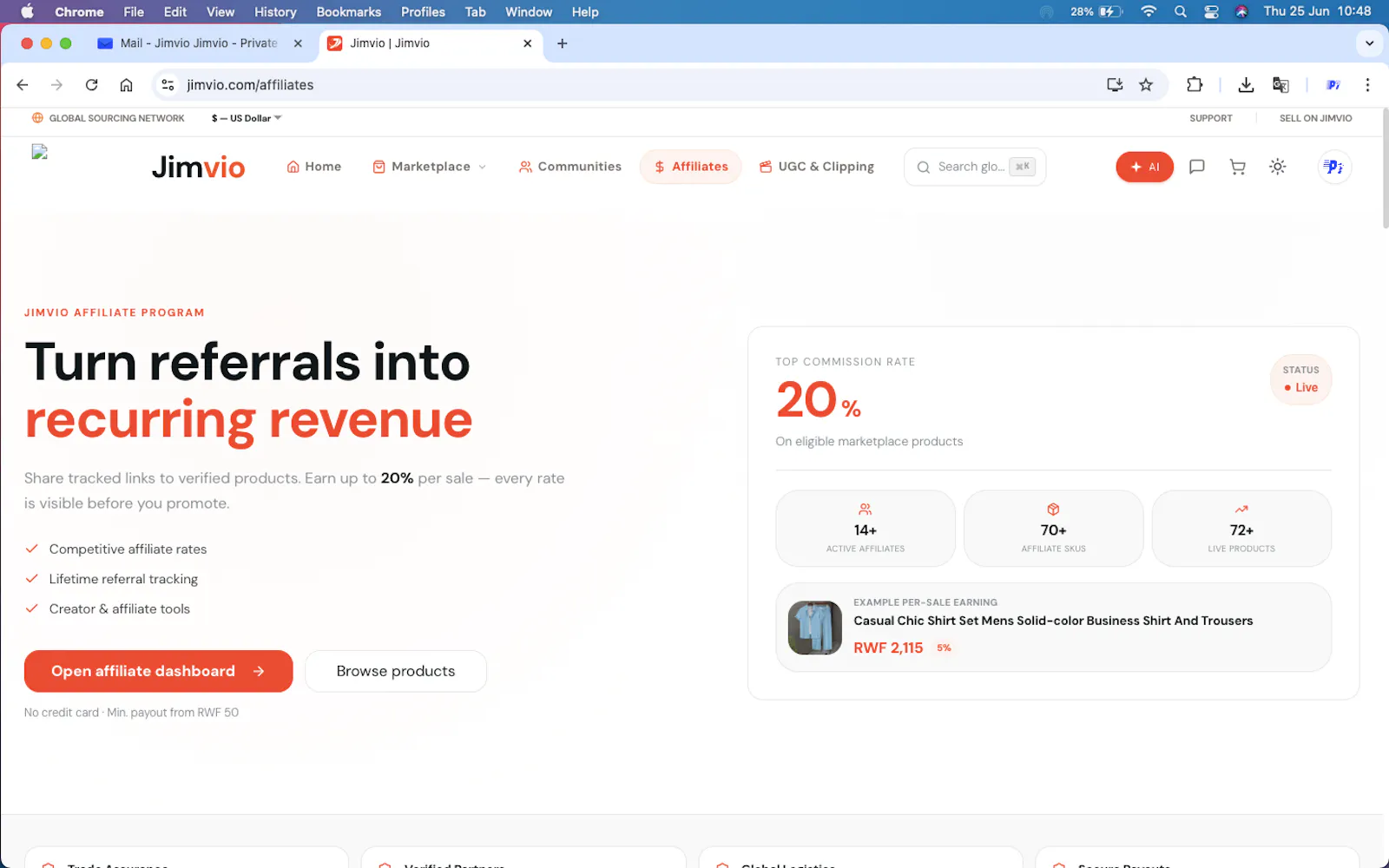
Task: Open the Profiles menu in menu bar
Action: pos(423,12)
